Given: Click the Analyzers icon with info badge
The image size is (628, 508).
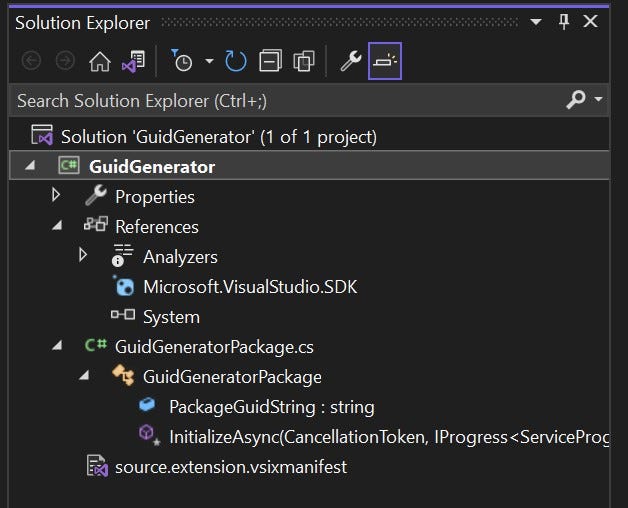Looking at the screenshot, I should [x=122, y=256].
